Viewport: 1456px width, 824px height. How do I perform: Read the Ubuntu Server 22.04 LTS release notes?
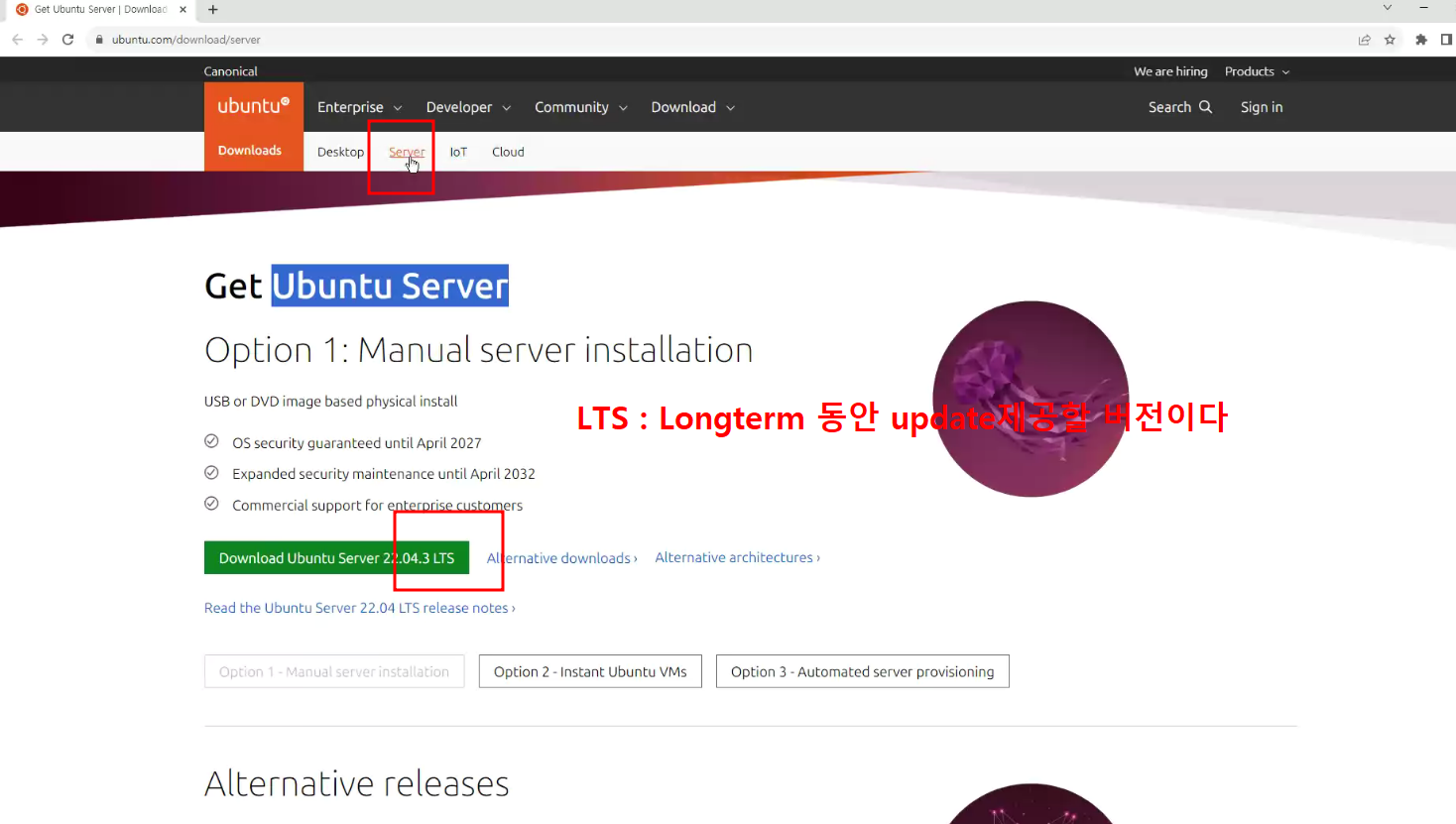[360, 608]
